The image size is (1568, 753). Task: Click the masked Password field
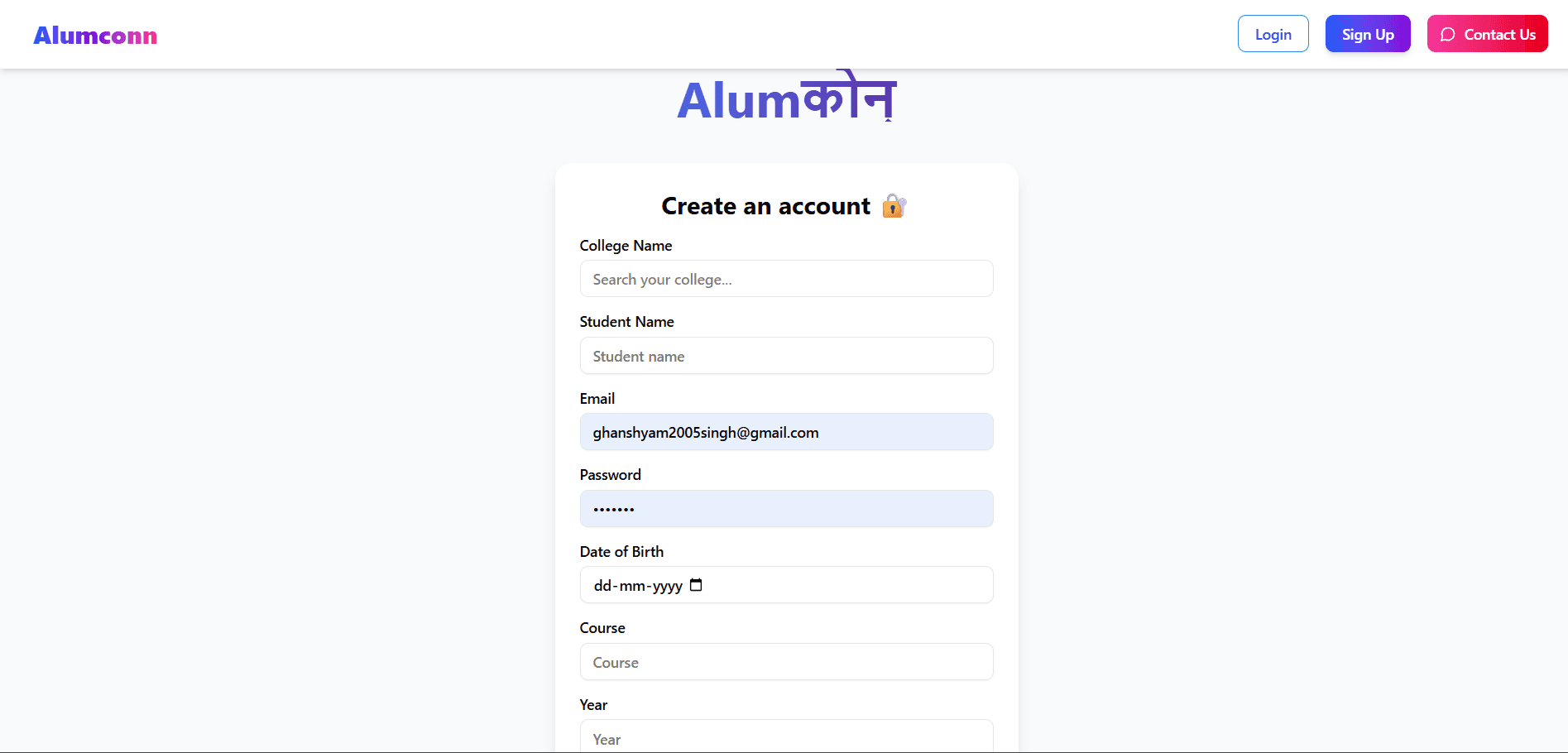[x=785, y=508]
